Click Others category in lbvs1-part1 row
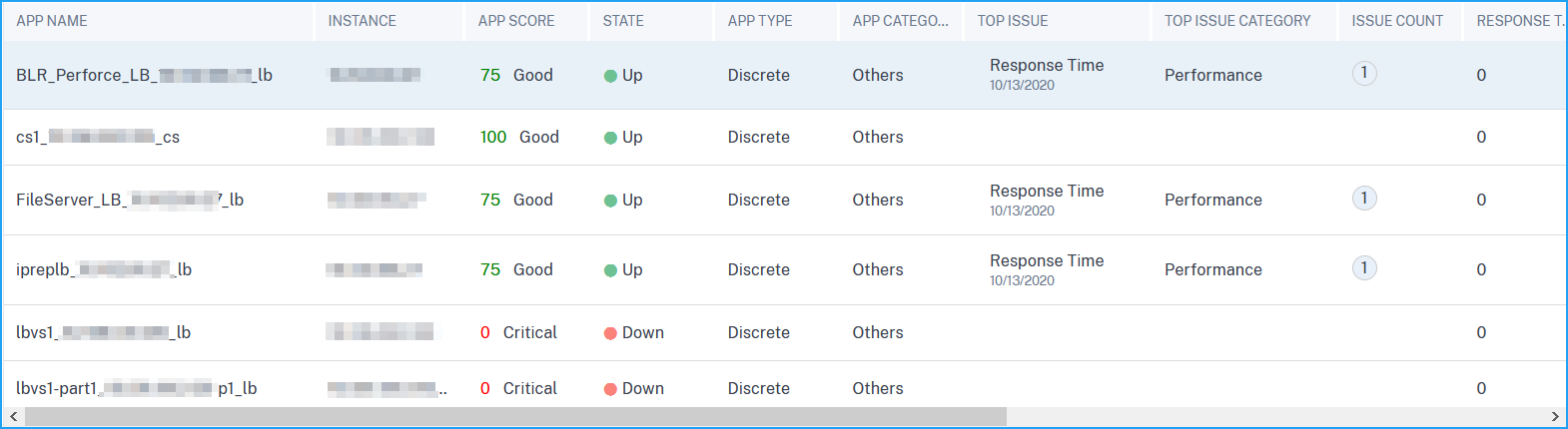 pyautogui.click(x=878, y=388)
